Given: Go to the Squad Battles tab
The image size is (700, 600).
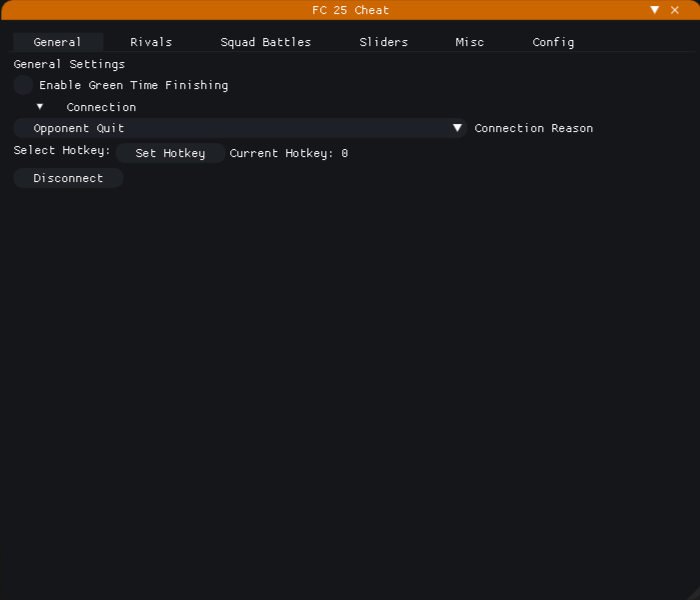Looking at the screenshot, I should [x=265, y=42].
